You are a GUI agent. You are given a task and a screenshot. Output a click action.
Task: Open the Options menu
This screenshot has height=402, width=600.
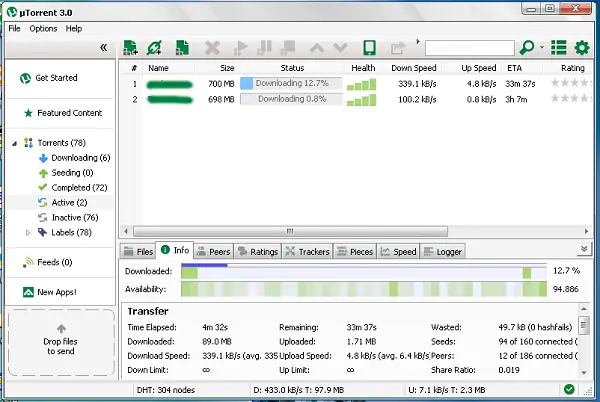(43, 29)
